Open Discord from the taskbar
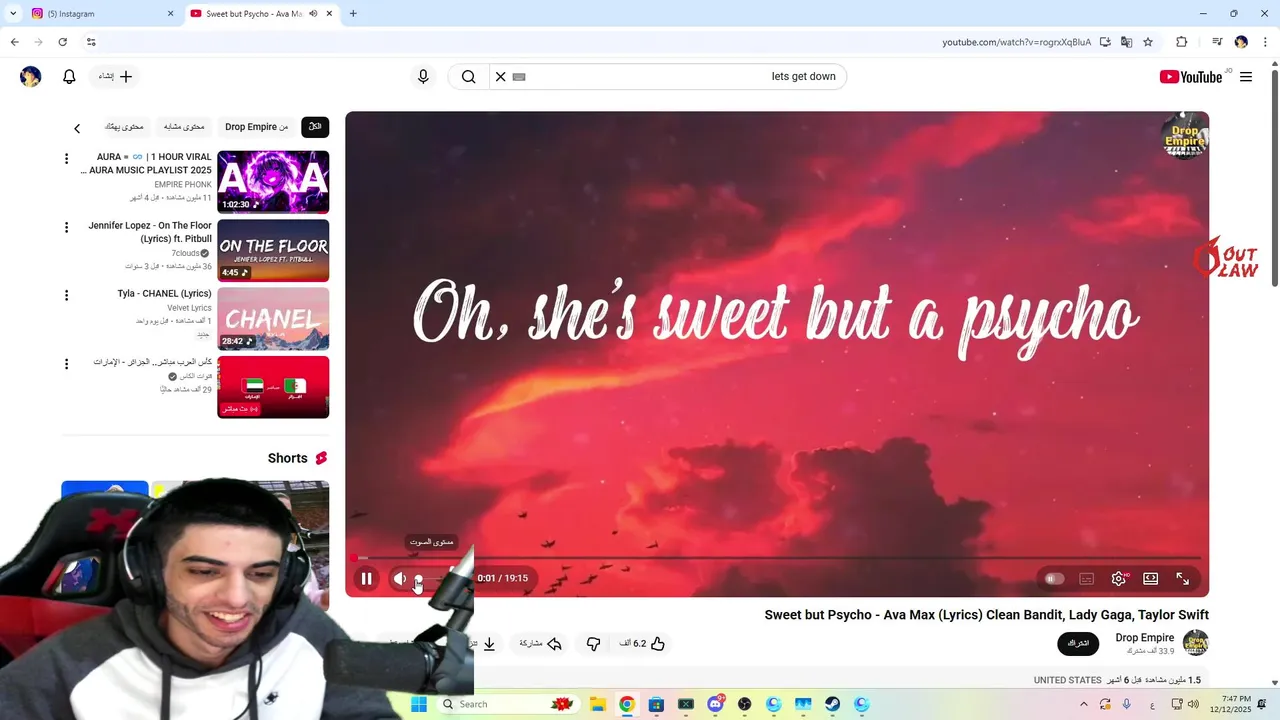This screenshot has height=720, width=1280. pyautogui.click(x=715, y=704)
